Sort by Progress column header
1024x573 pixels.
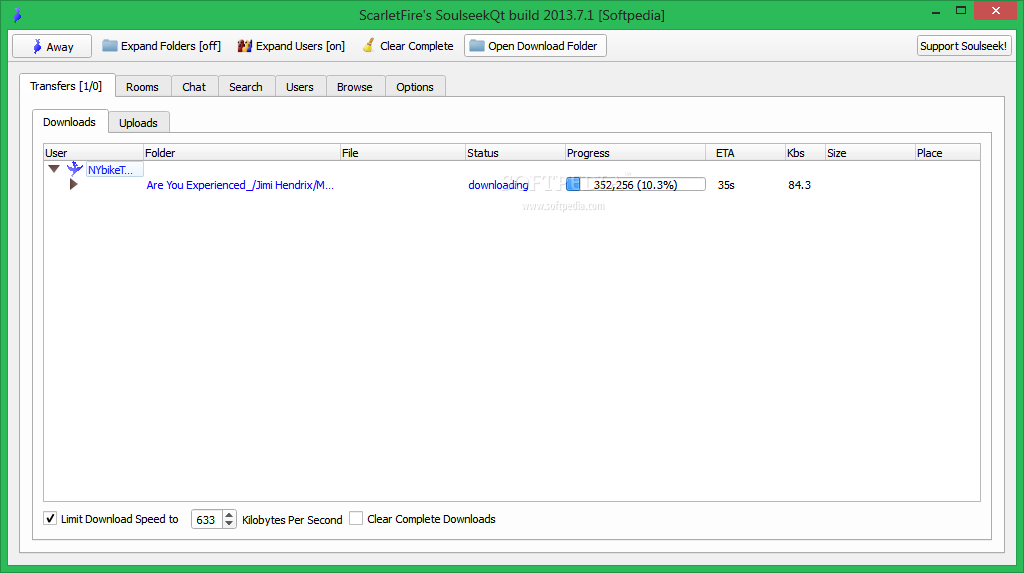click(635, 153)
